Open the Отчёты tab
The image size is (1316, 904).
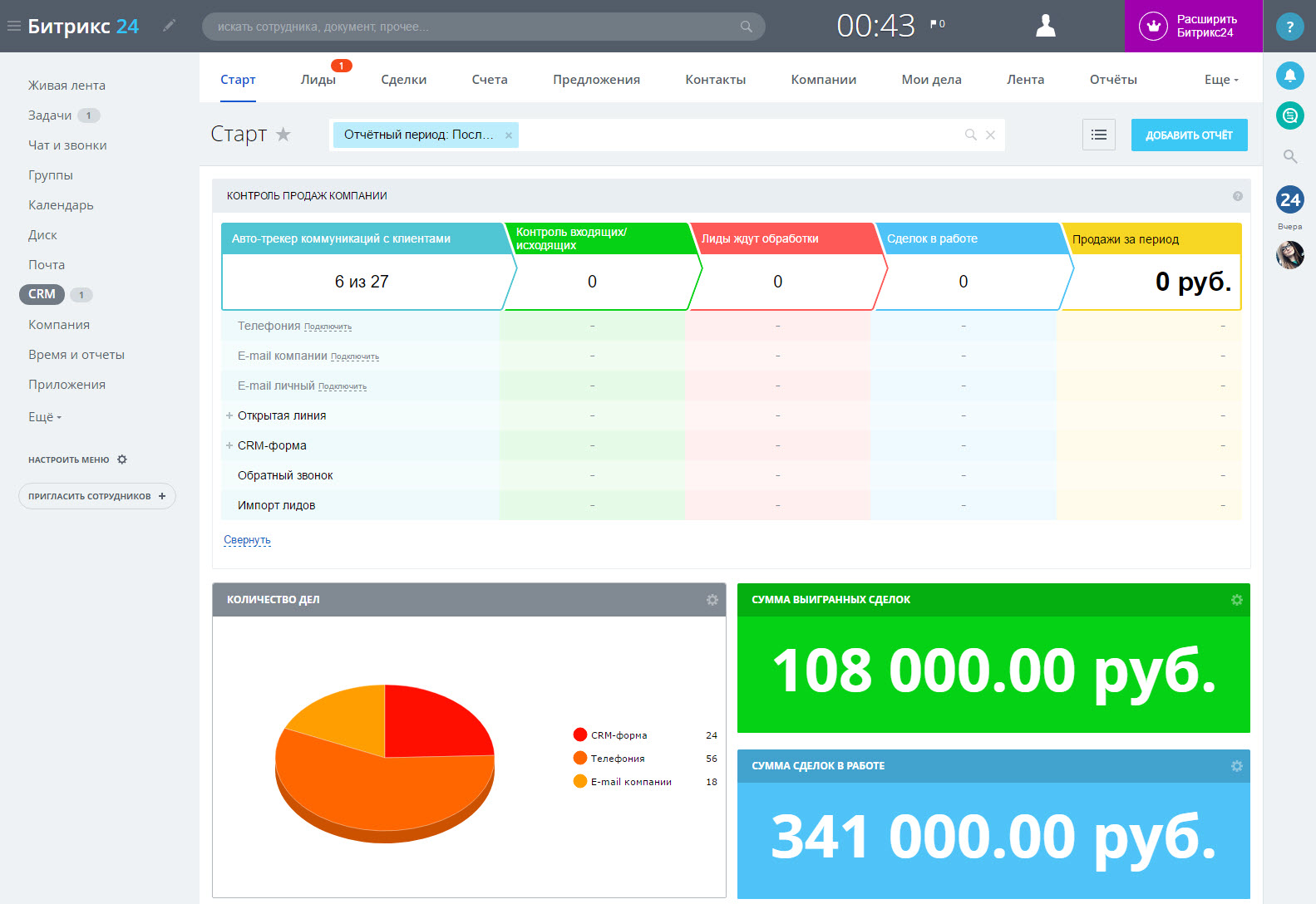(x=1113, y=80)
